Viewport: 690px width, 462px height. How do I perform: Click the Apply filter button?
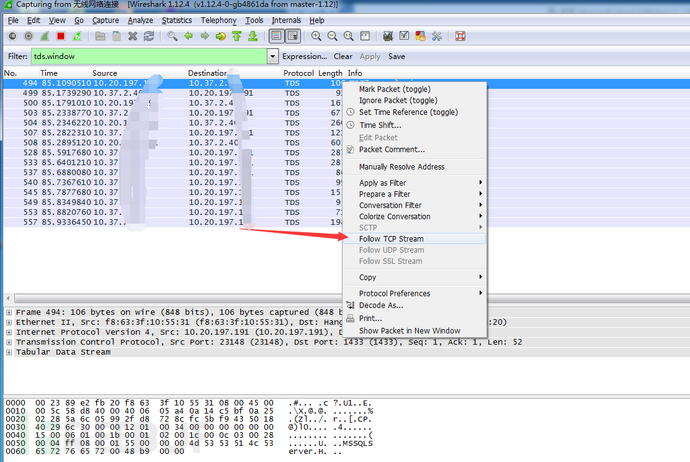[370, 56]
